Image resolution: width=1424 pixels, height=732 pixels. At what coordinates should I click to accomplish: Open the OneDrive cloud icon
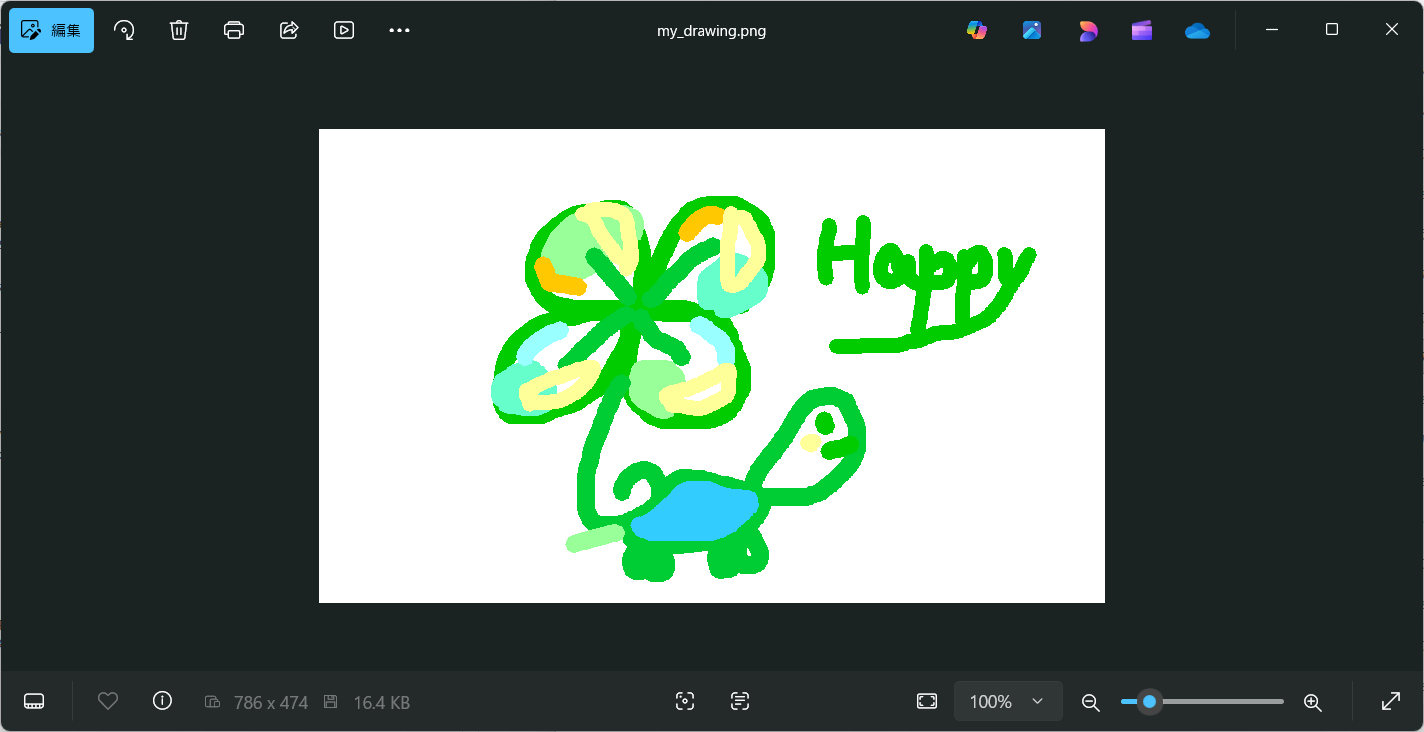click(1197, 30)
